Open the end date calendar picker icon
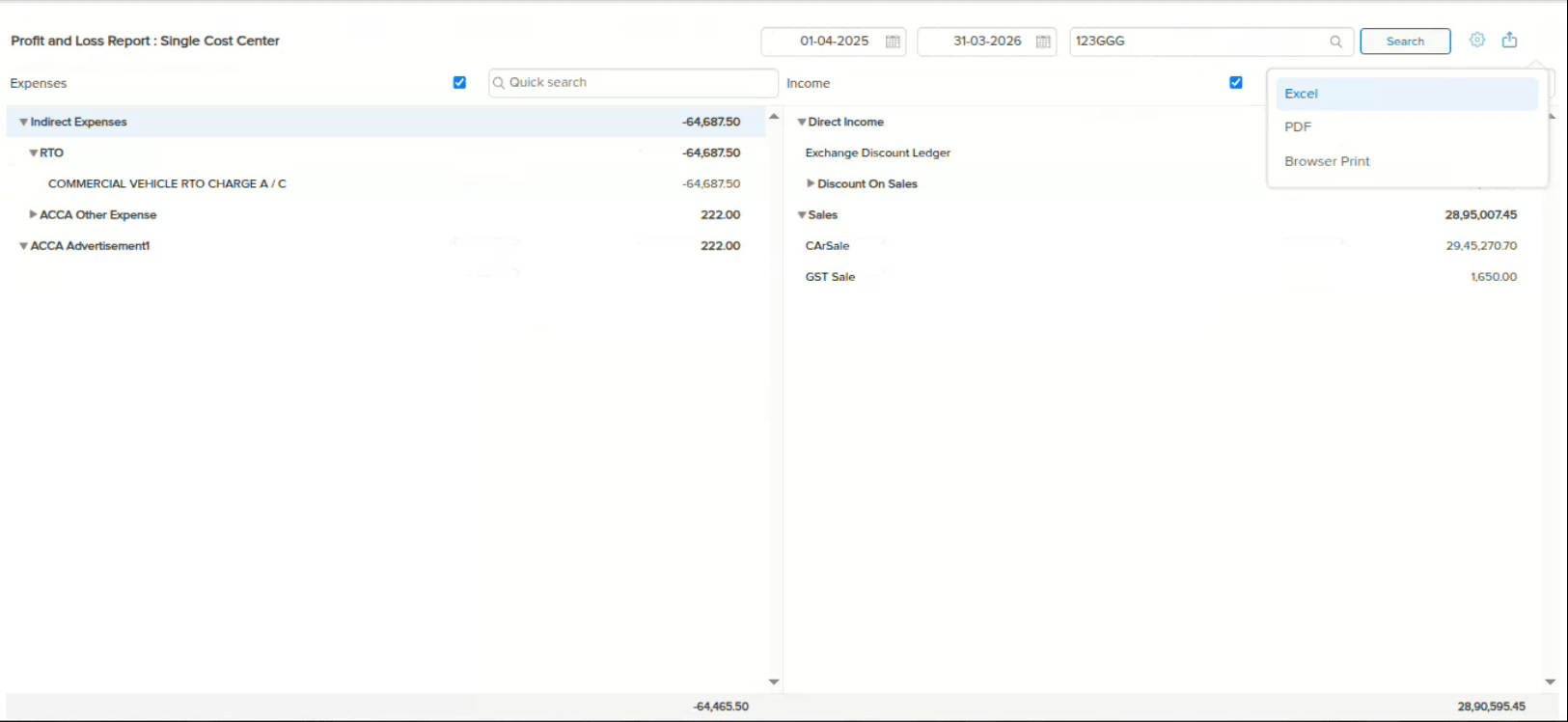Image resolution: width=1568 pixels, height=722 pixels. coord(1043,42)
